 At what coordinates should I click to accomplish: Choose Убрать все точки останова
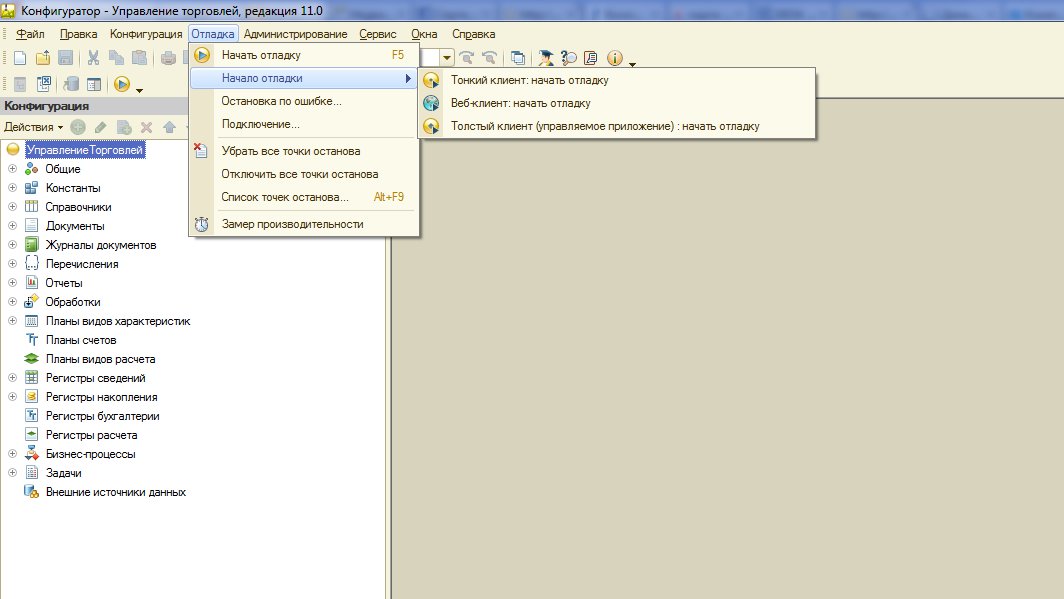click(303, 151)
